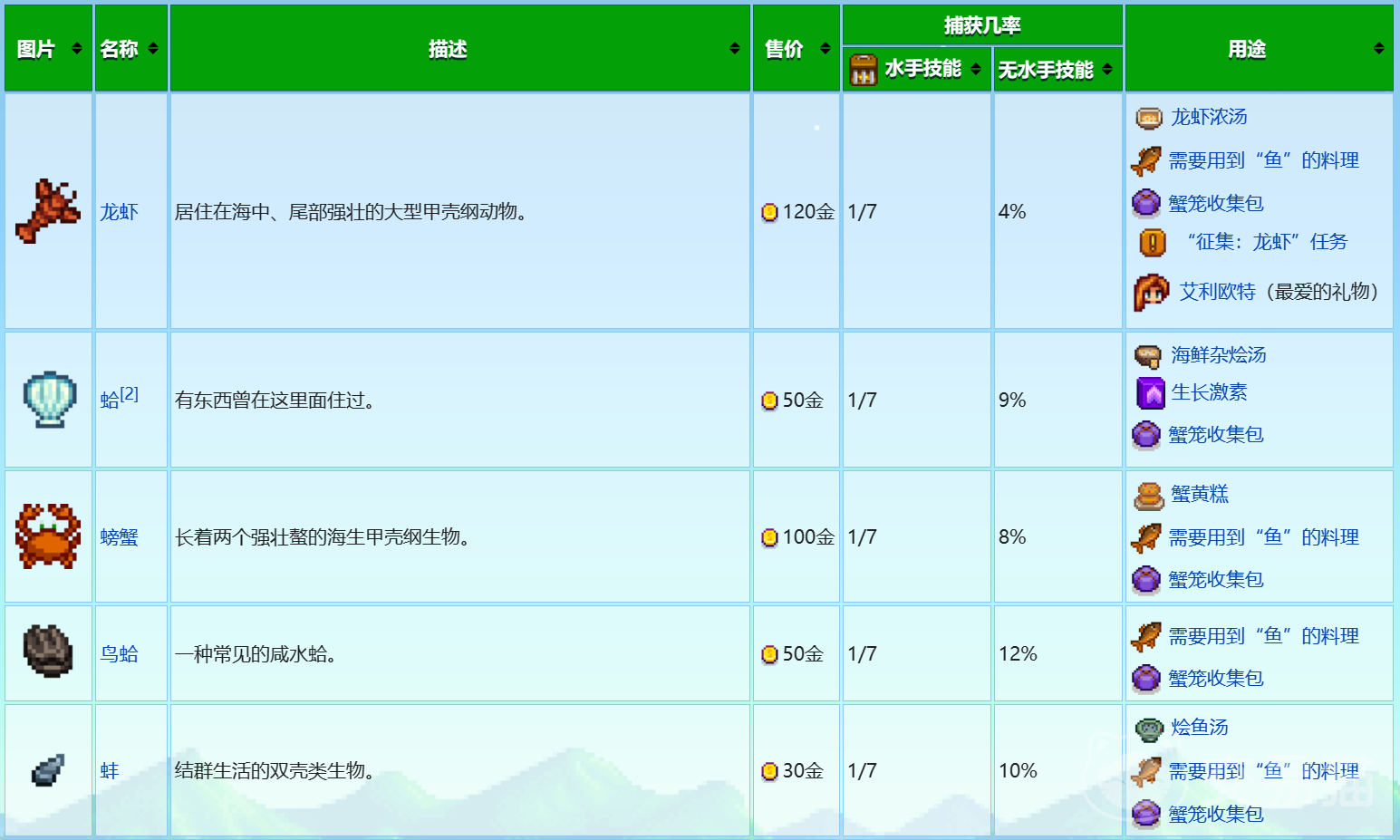
Task: Open 蟹笼收集包 link in the 蚌 row
Action: coord(1216,815)
